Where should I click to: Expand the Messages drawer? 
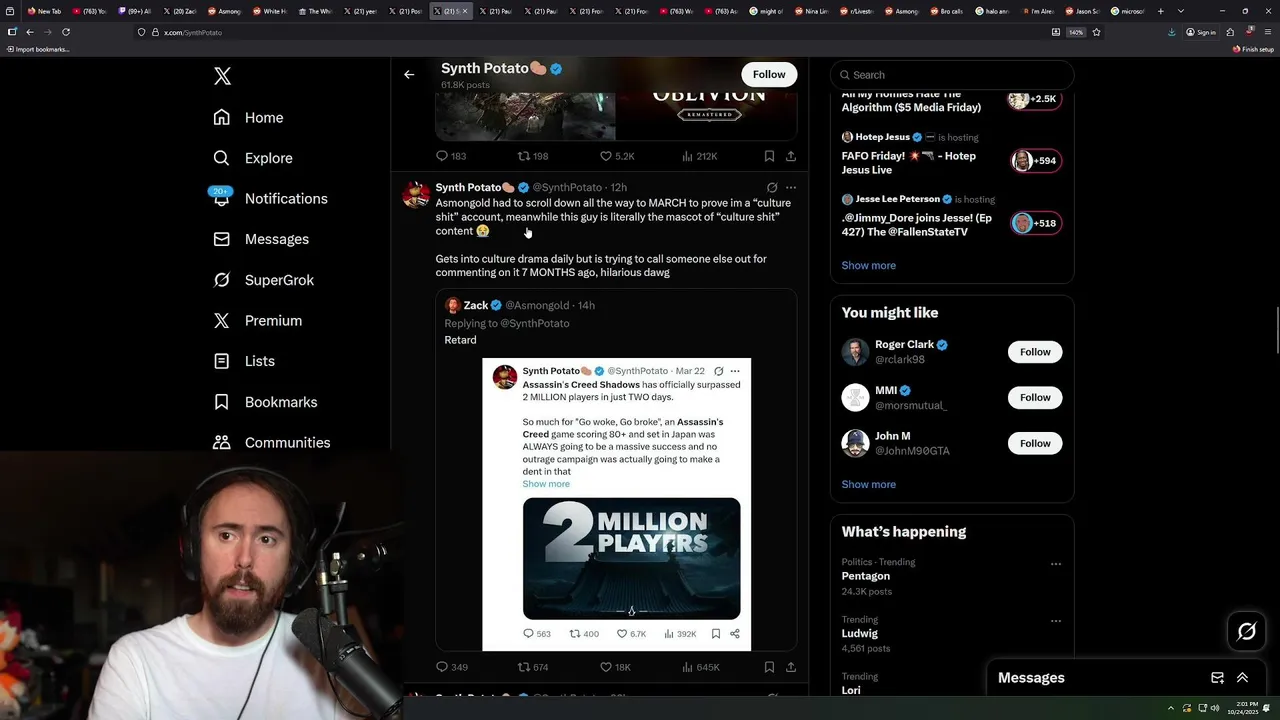coord(1242,677)
